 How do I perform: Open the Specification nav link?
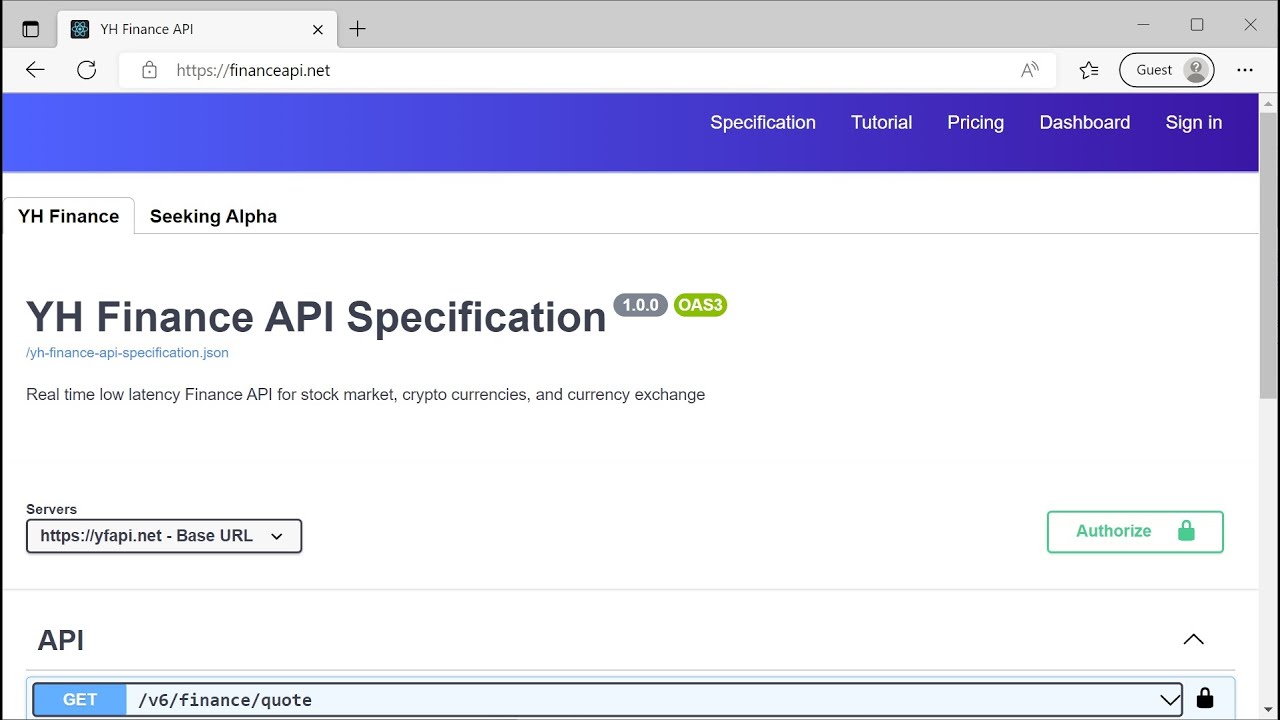763,122
